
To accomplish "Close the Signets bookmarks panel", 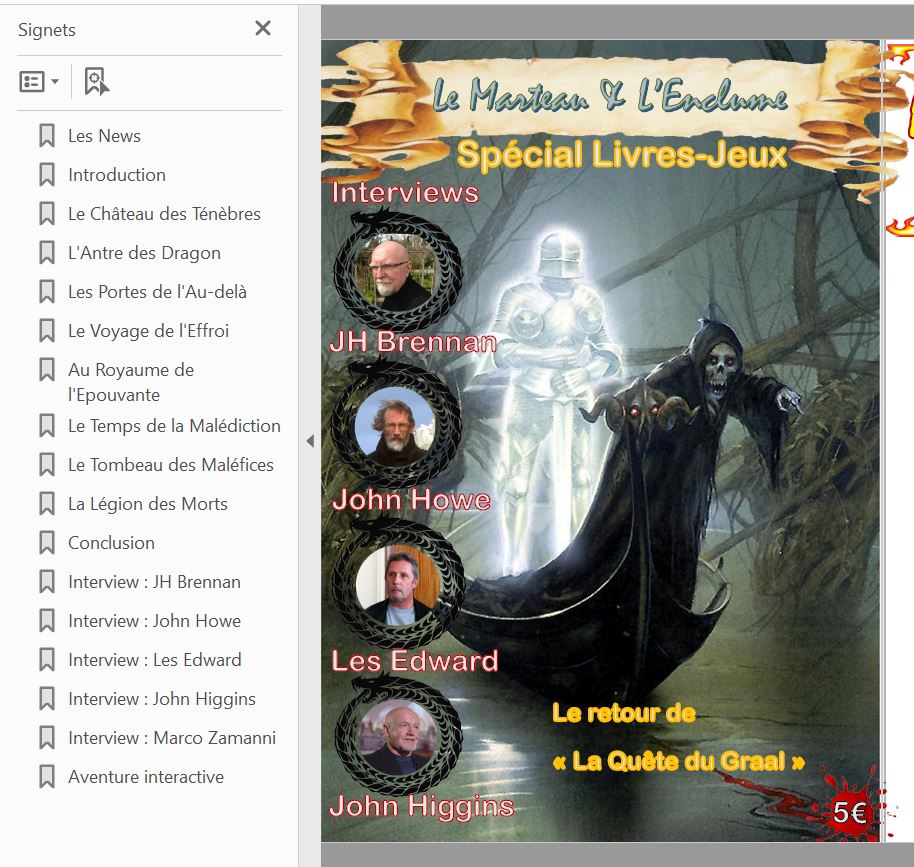I will (x=263, y=28).
